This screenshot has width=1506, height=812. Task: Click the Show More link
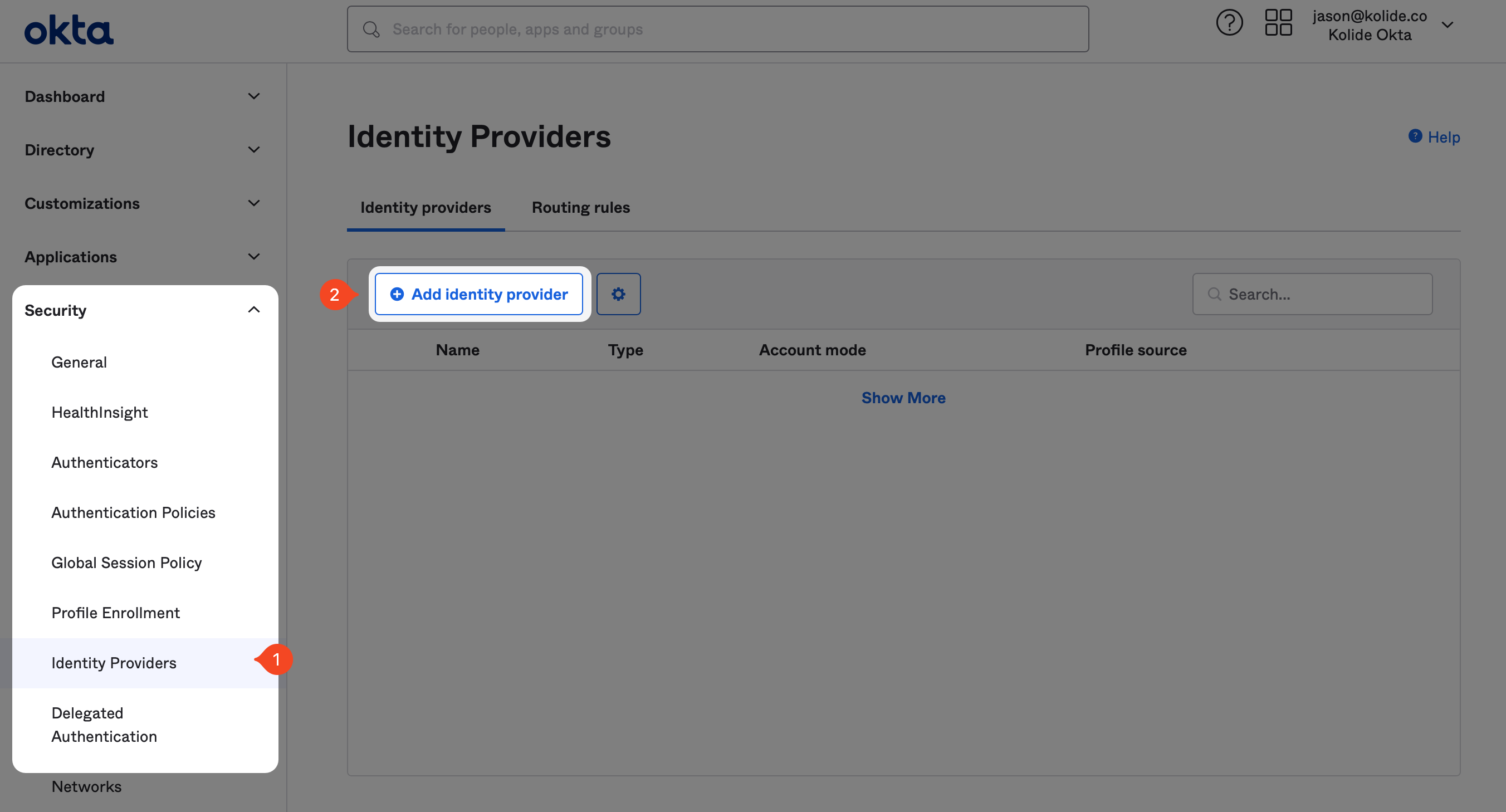pos(903,398)
